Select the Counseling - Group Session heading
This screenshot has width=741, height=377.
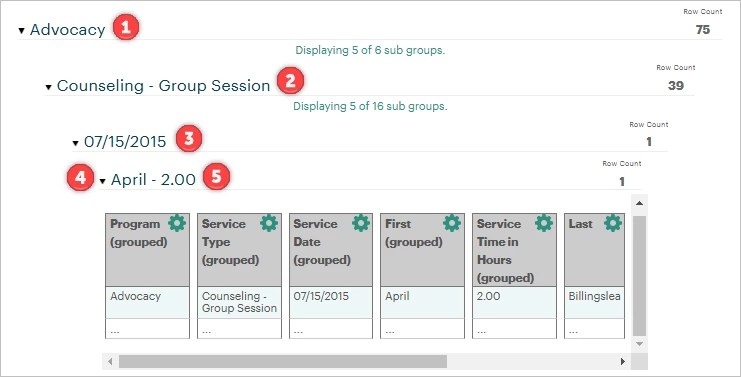click(x=164, y=86)
